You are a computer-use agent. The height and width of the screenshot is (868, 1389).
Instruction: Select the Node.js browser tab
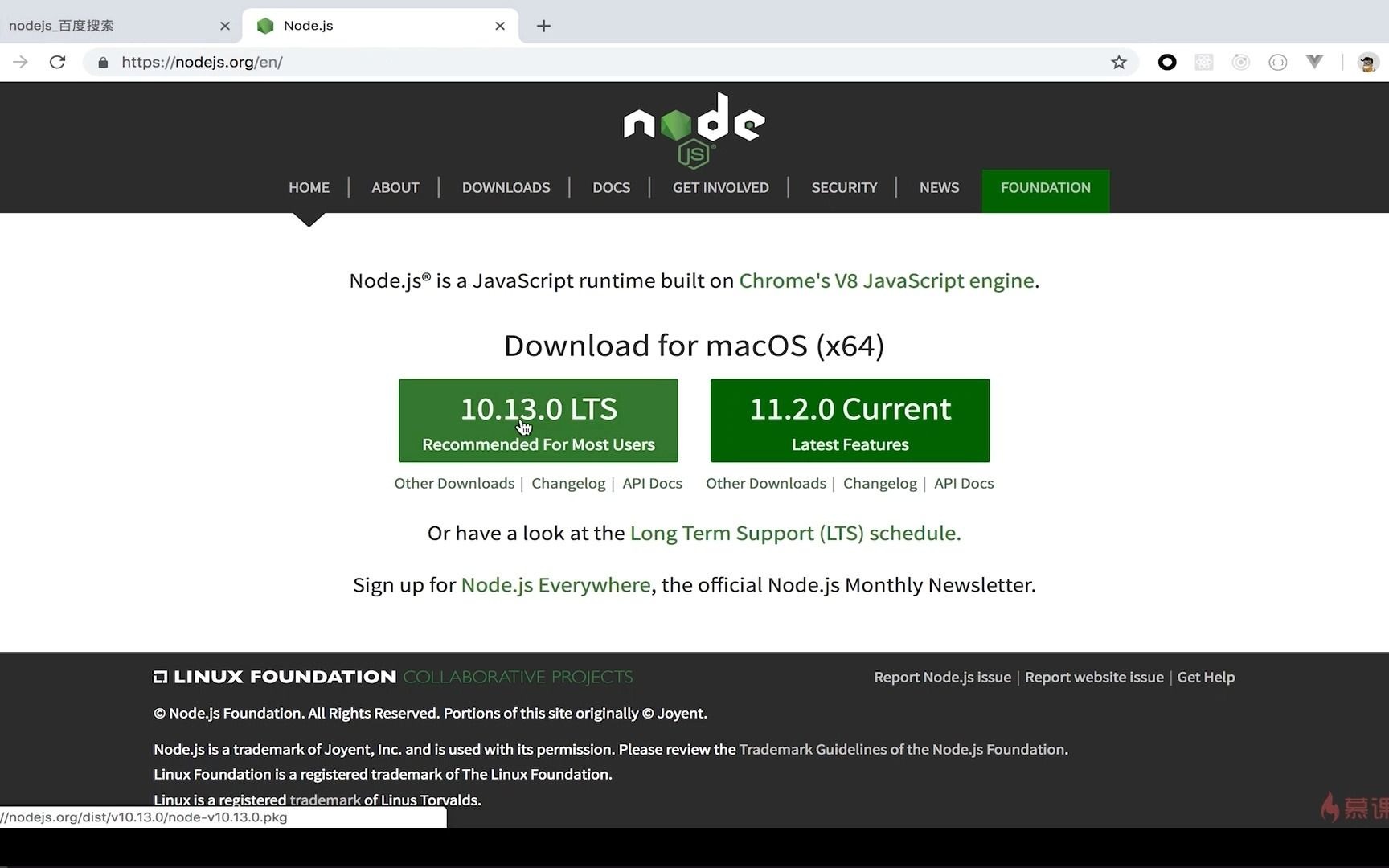click(379, 26)
